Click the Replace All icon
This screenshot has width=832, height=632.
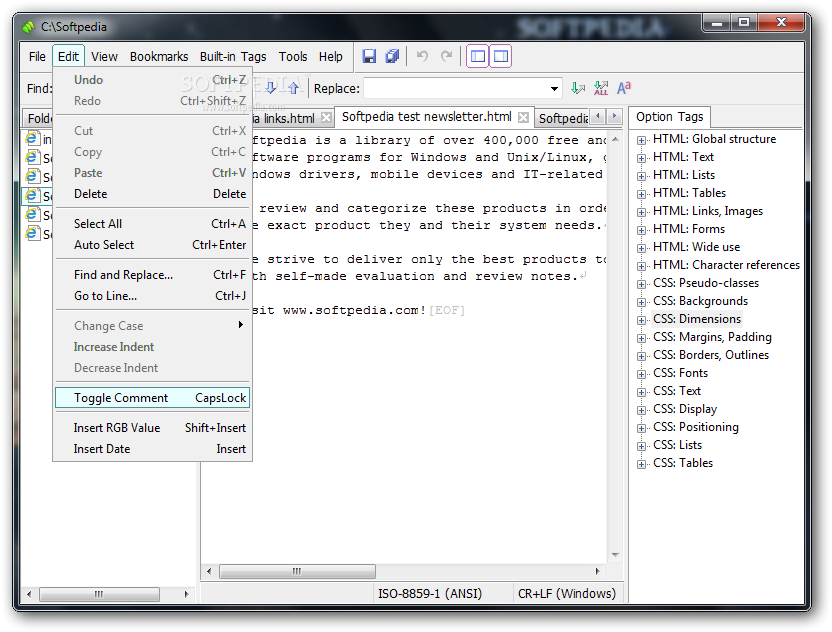click(601, 88)
